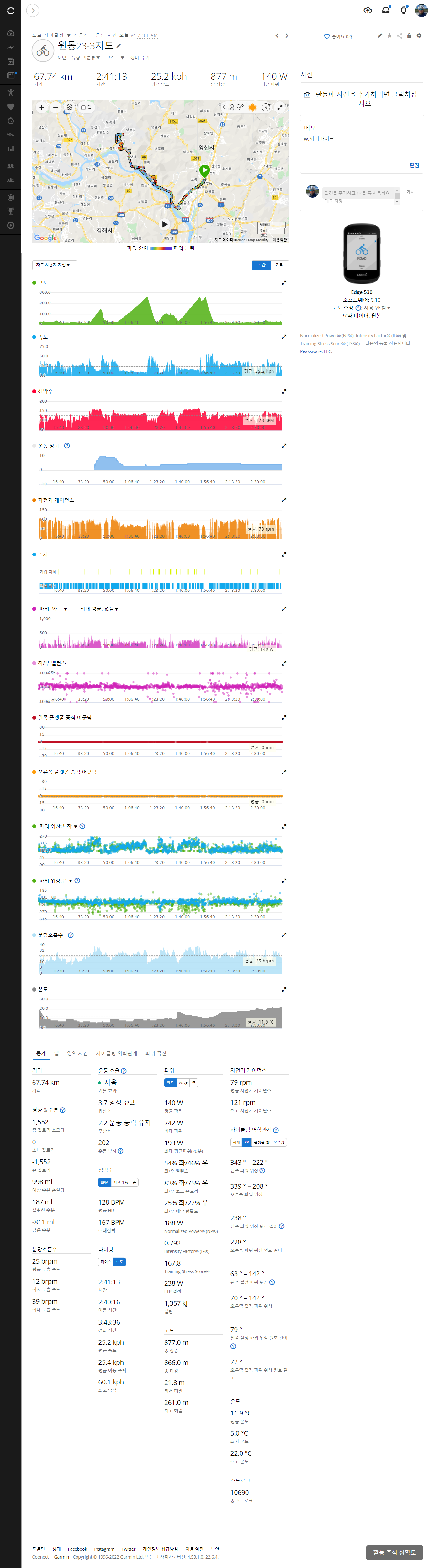Go to the next activity arrow

(x=287, y=36)
